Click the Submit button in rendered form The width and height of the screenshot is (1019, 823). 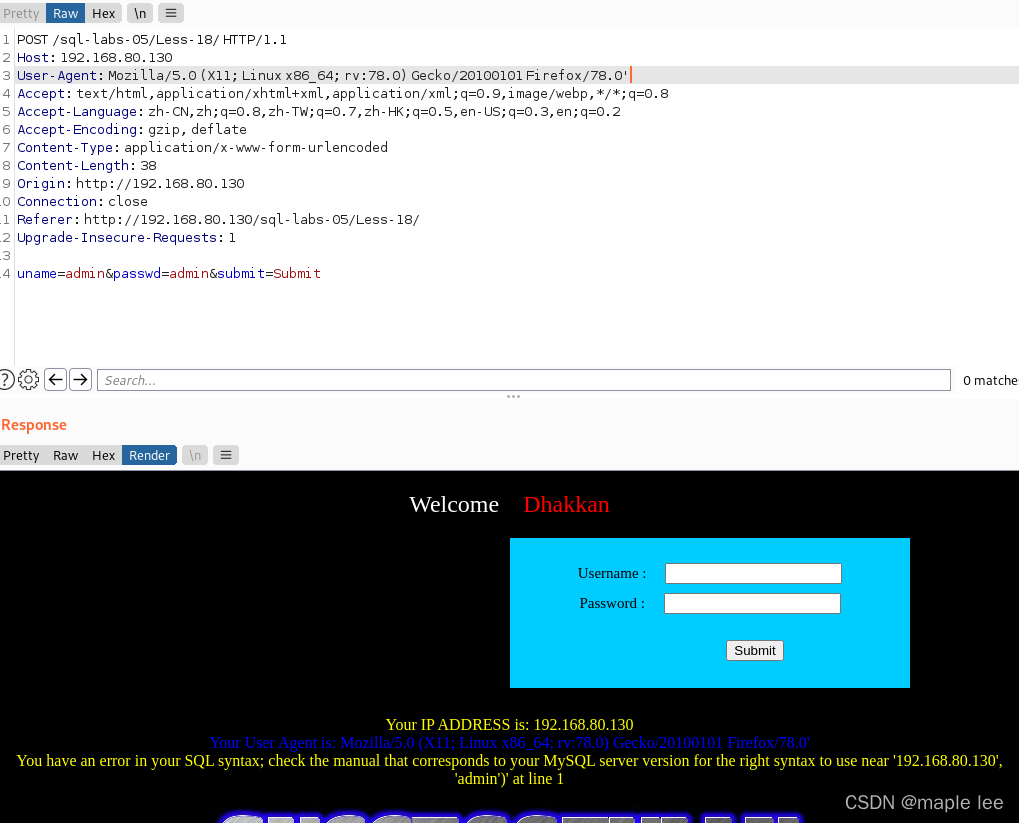coord(755,651)
